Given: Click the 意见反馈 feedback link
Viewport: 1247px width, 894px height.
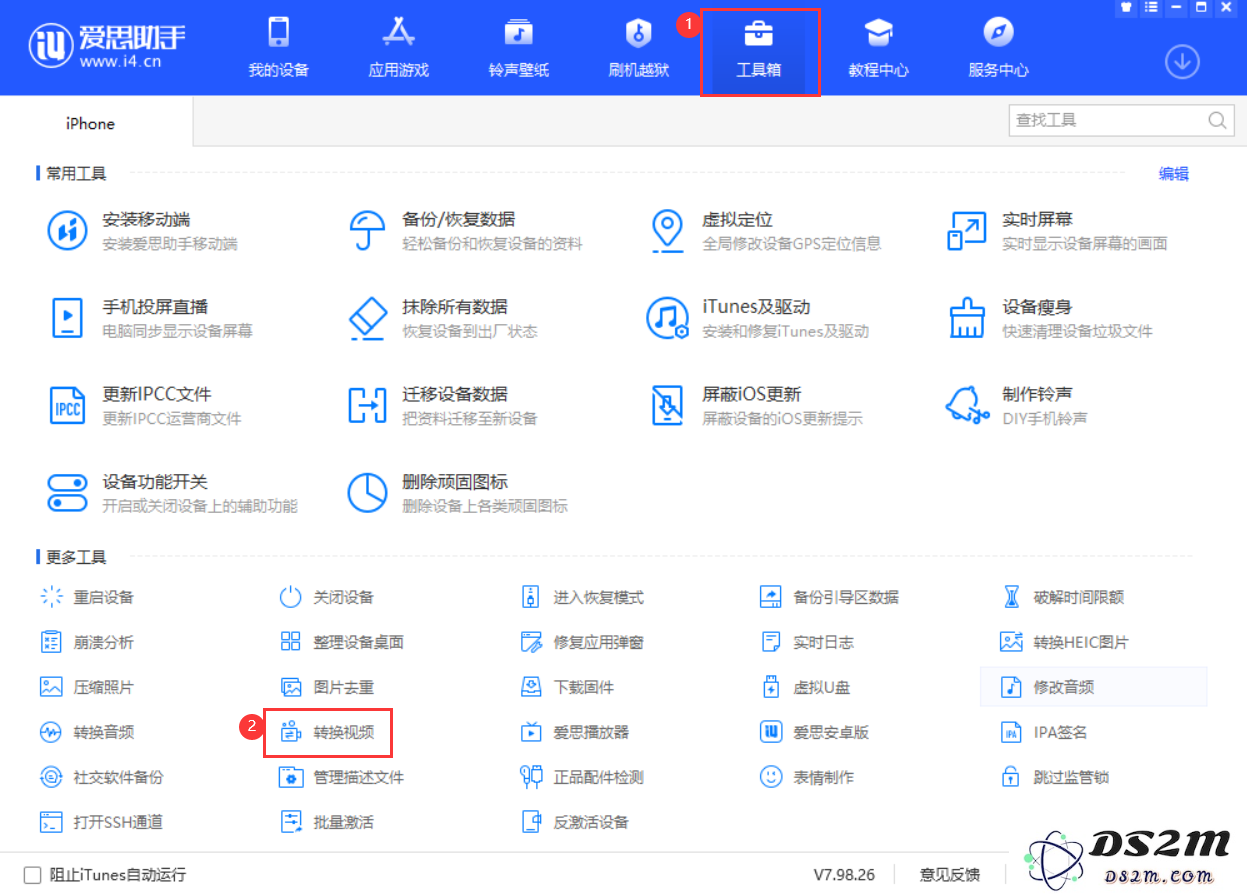Looking at the screenshot, I should click(x=950, y=875).
